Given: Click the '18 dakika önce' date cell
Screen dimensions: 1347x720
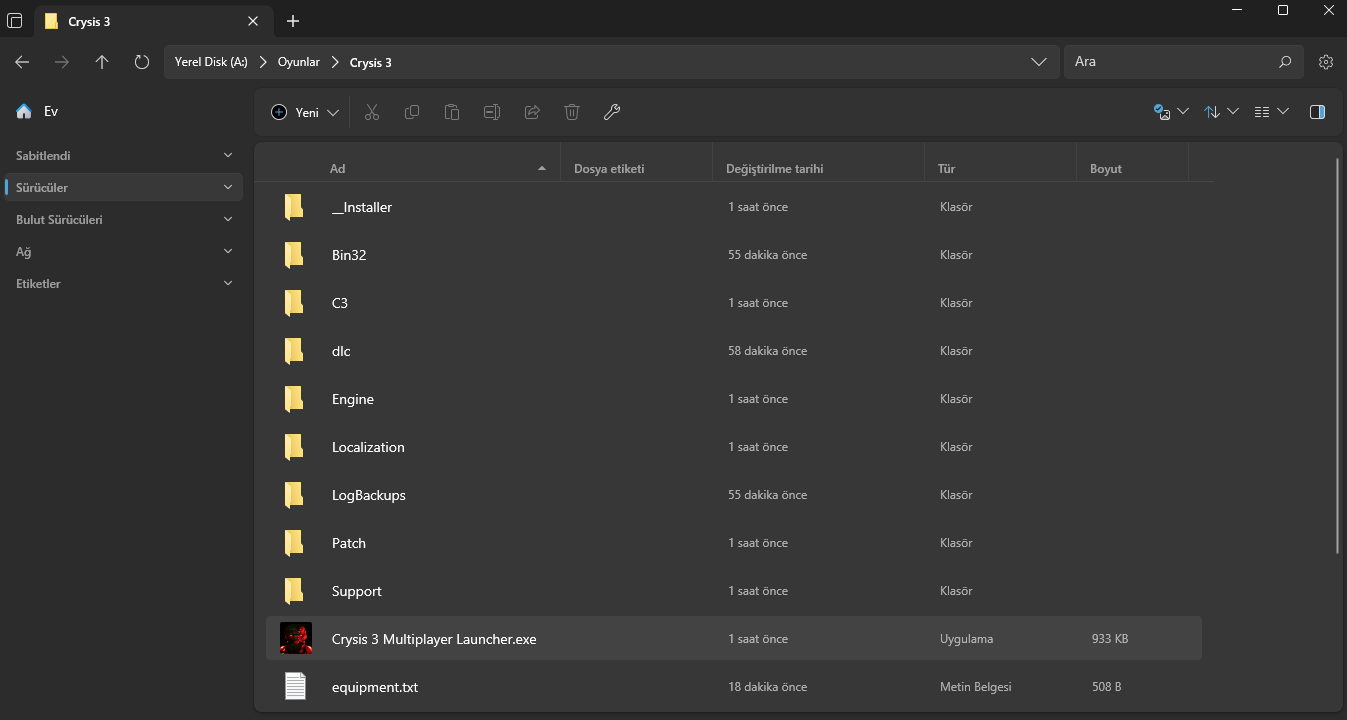Looking at the screenshot, I should click(767, 687).
